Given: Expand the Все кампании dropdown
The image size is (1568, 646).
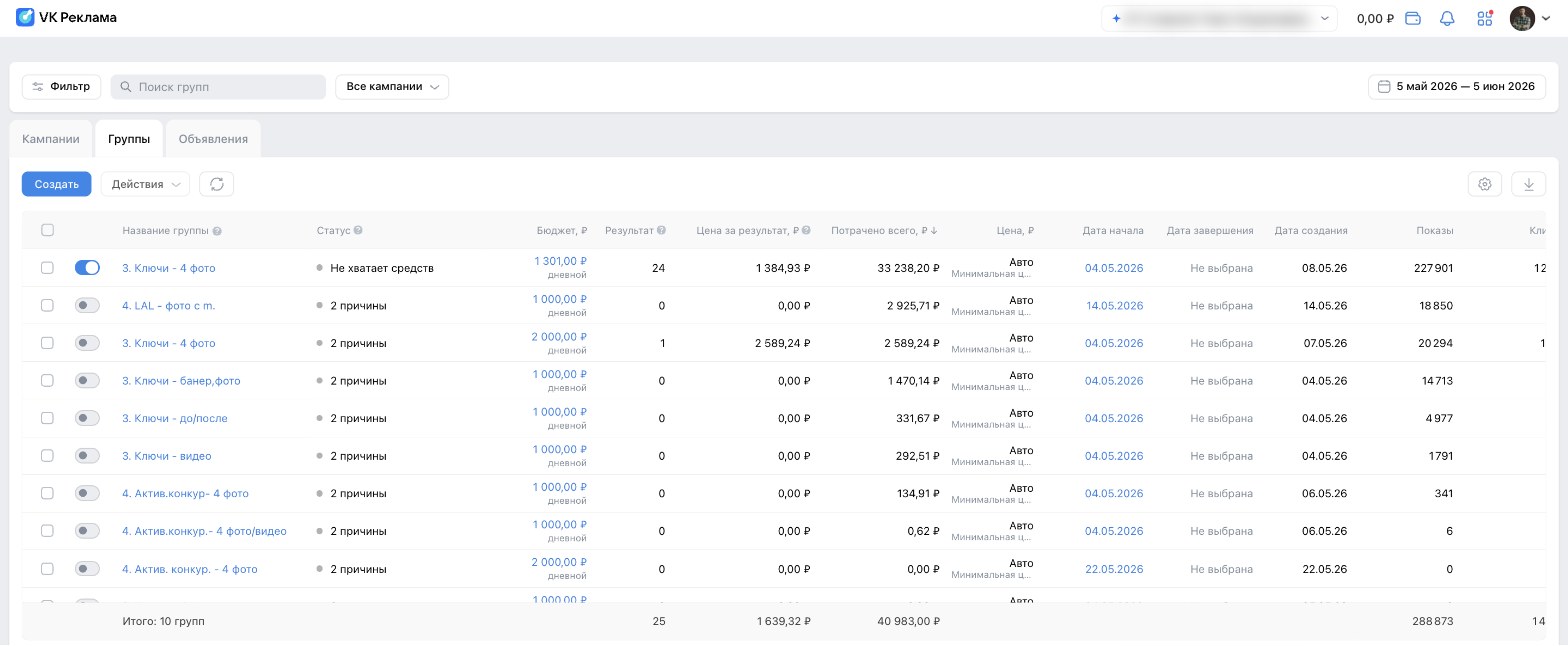Looking at the screenshot, I should [x=392, y=87].
